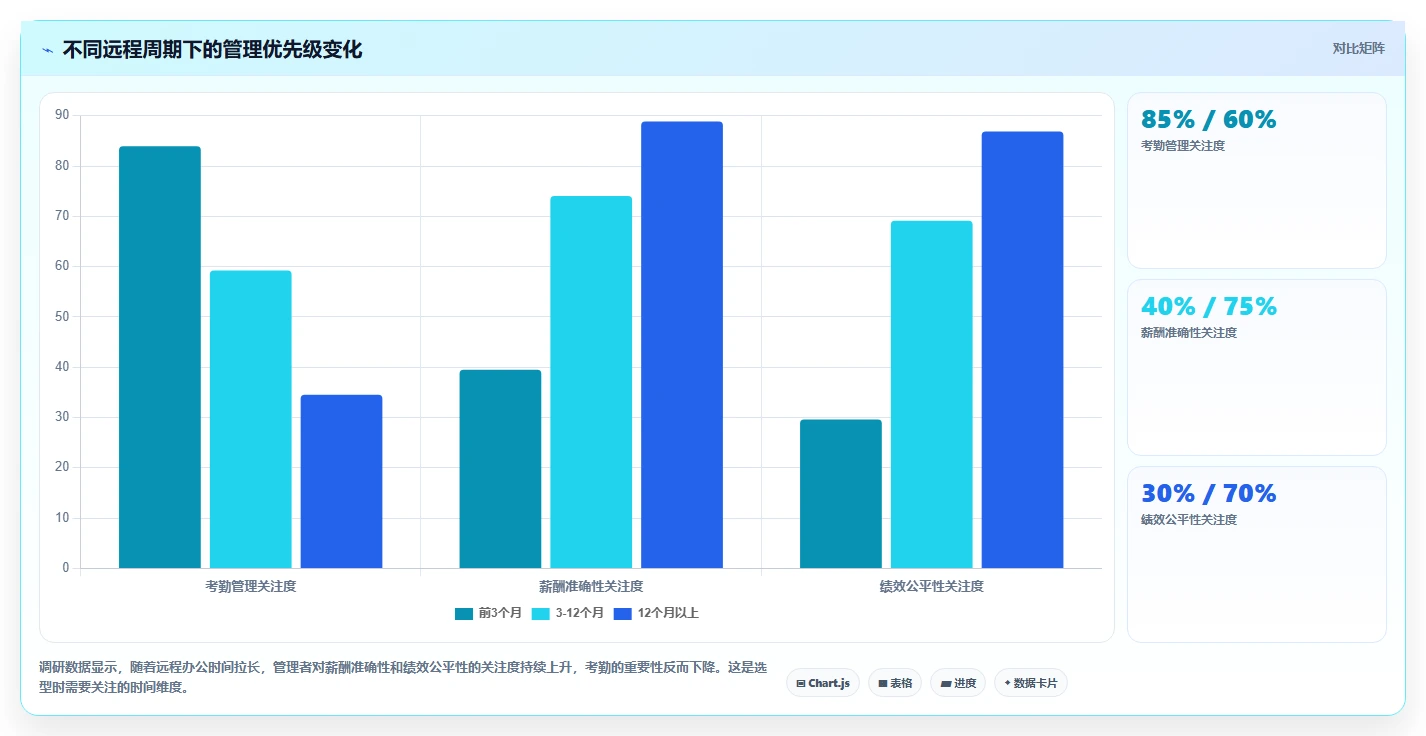Toggle the 前3个月 legend item
The height and width of the screenshot is (736, 1426).
coord(488,613)
